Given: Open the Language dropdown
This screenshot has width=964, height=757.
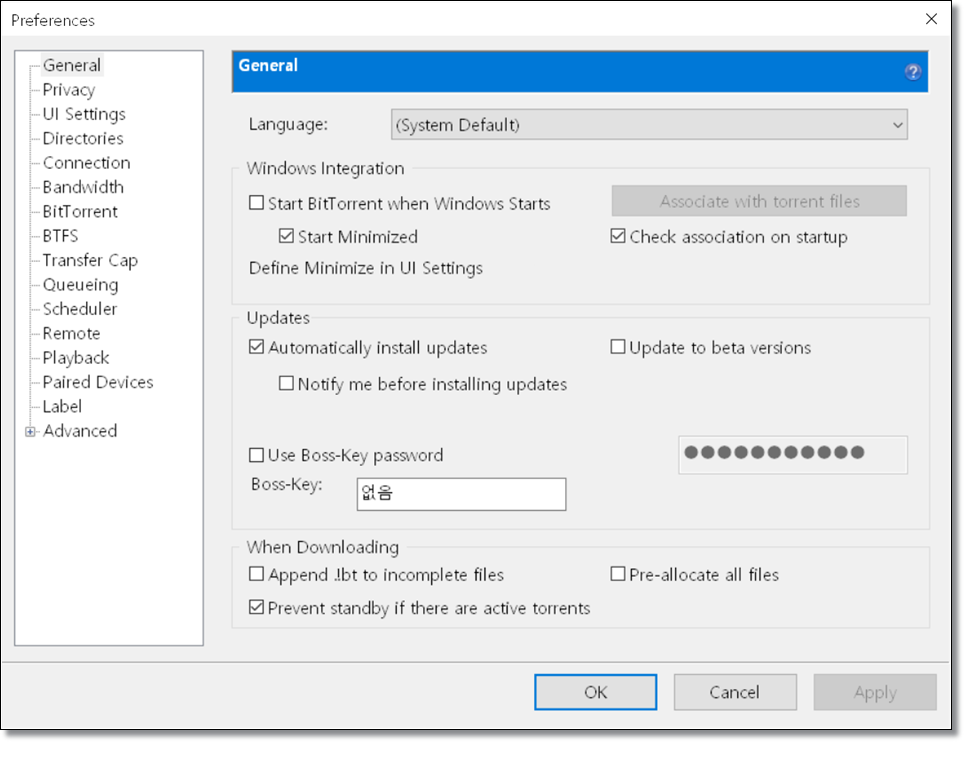Looking at the screenshot, I should coord(649,125).
